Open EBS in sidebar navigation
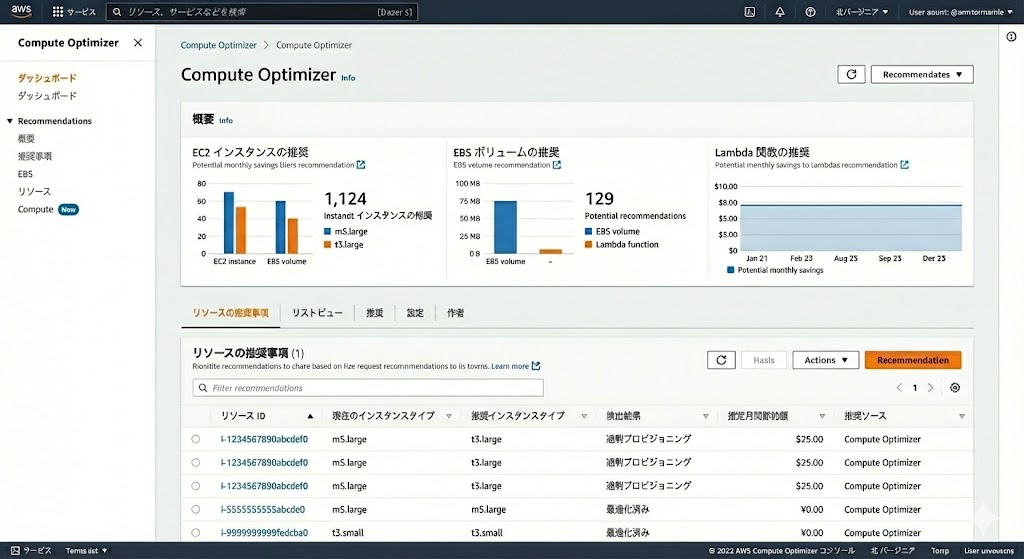 tap(25, 174)
